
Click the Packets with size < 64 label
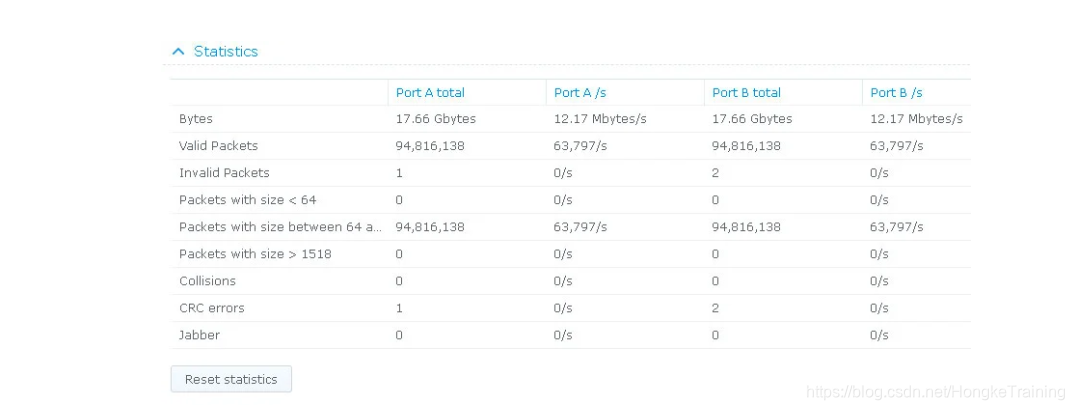coord(247,200)
